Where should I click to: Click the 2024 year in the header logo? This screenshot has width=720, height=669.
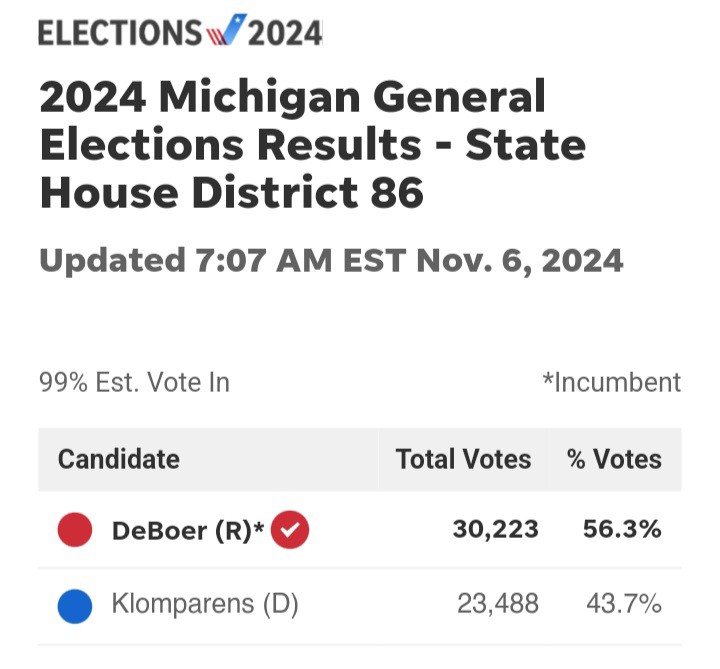click(x=285, y=33)
